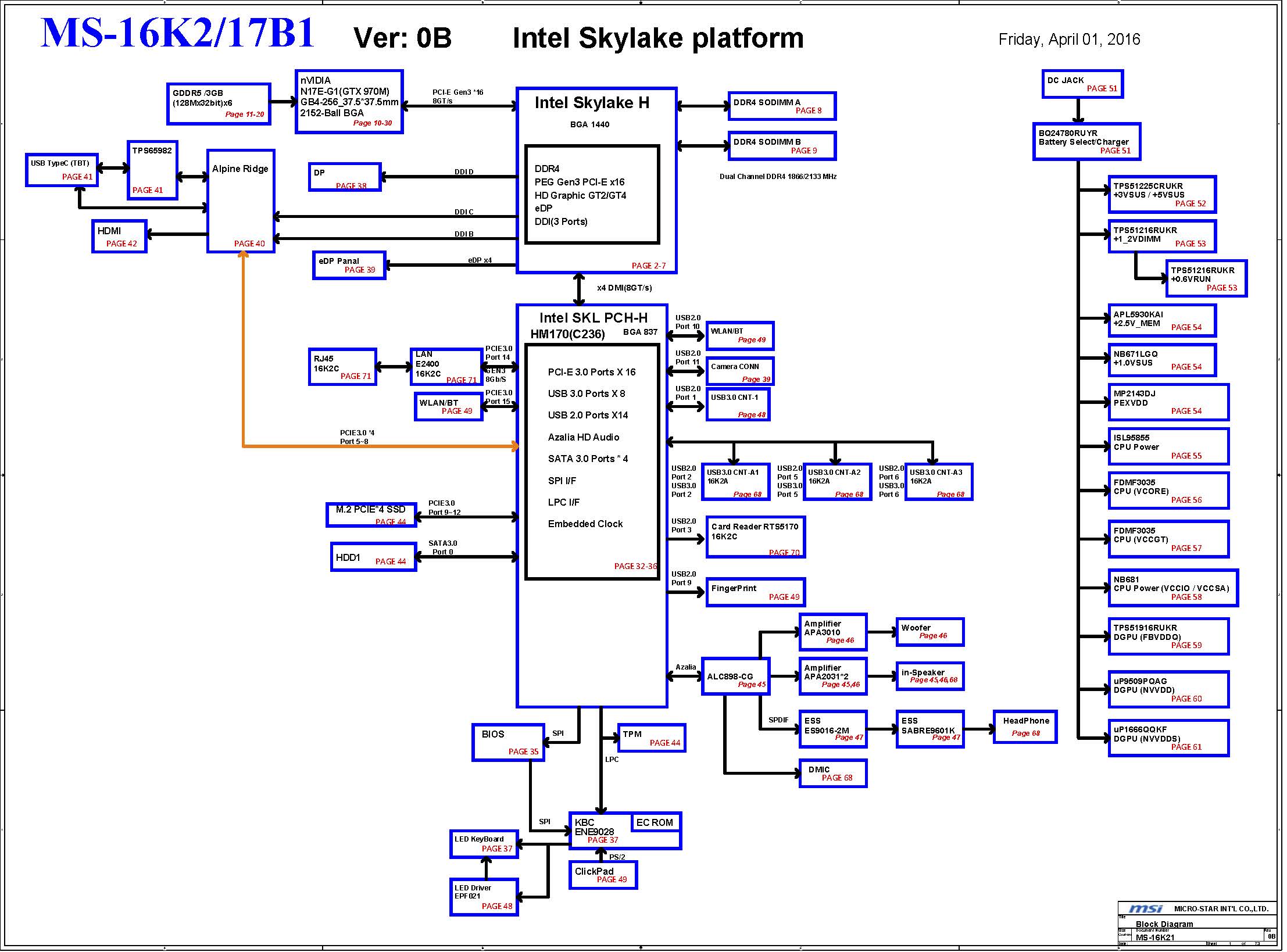Select the "Intel SKL PCH-H" label
Screen dimensions: 1287x952
point(593,318)
